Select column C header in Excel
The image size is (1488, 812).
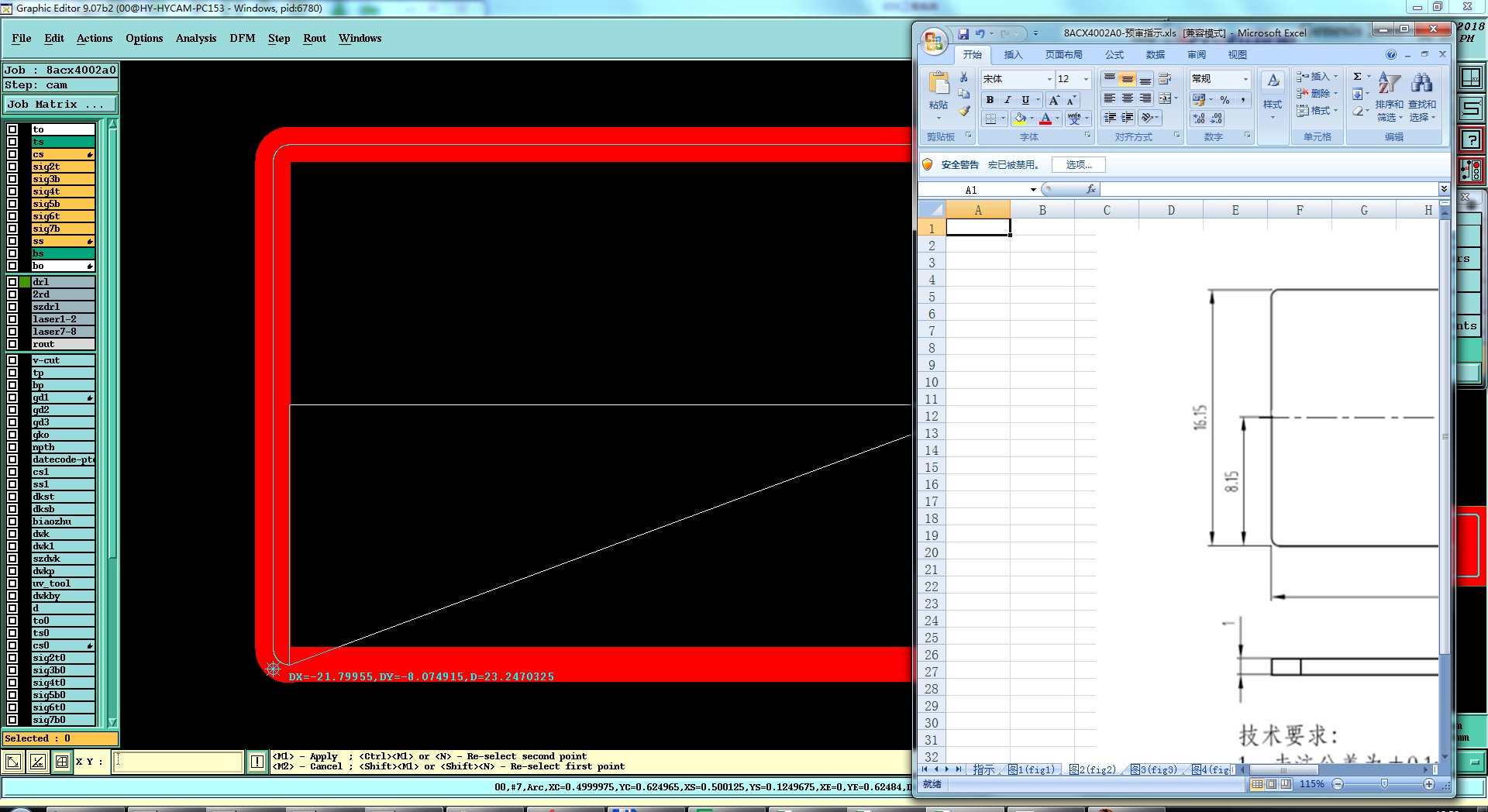tap(1107, 210)
